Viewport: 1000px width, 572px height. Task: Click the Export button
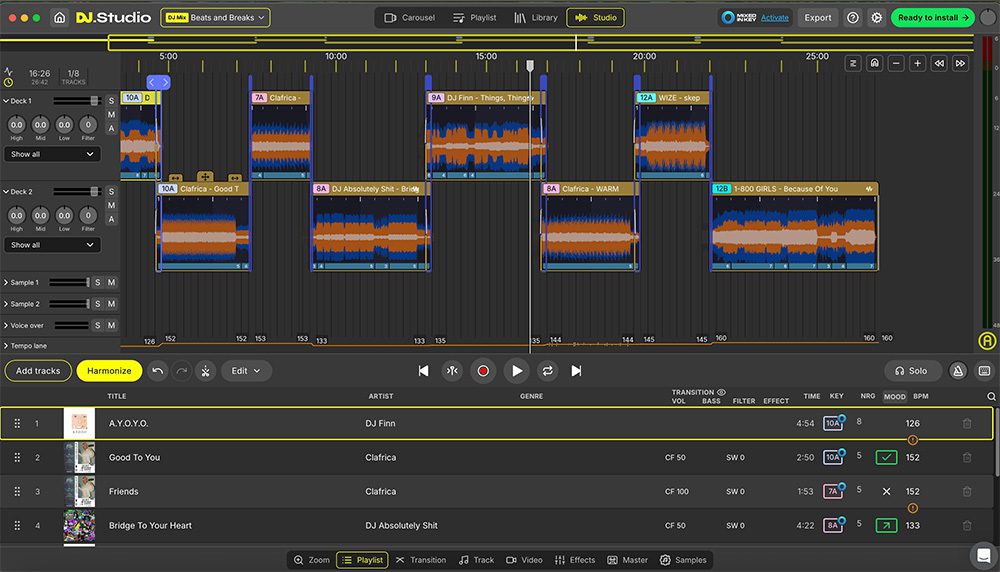818,18
